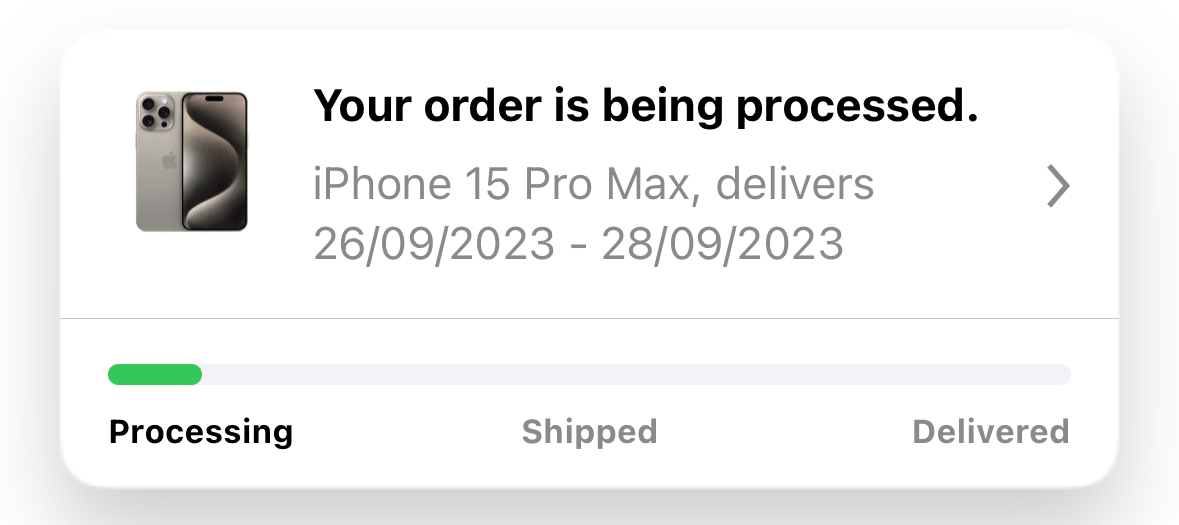This screenshot has width=1179, height=525.
Task: Open order details via right chevron arrow
Action: pos(1059,187)
